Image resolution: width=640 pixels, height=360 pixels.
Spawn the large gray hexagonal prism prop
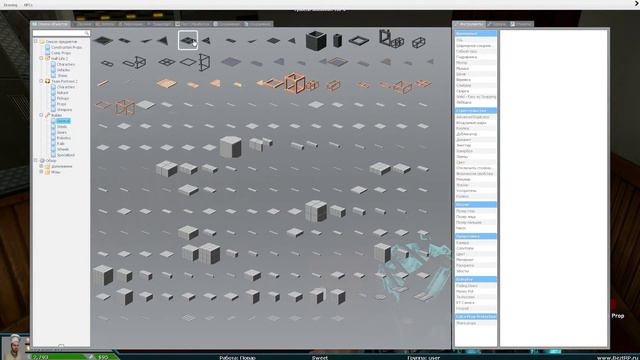pos(231,147)
